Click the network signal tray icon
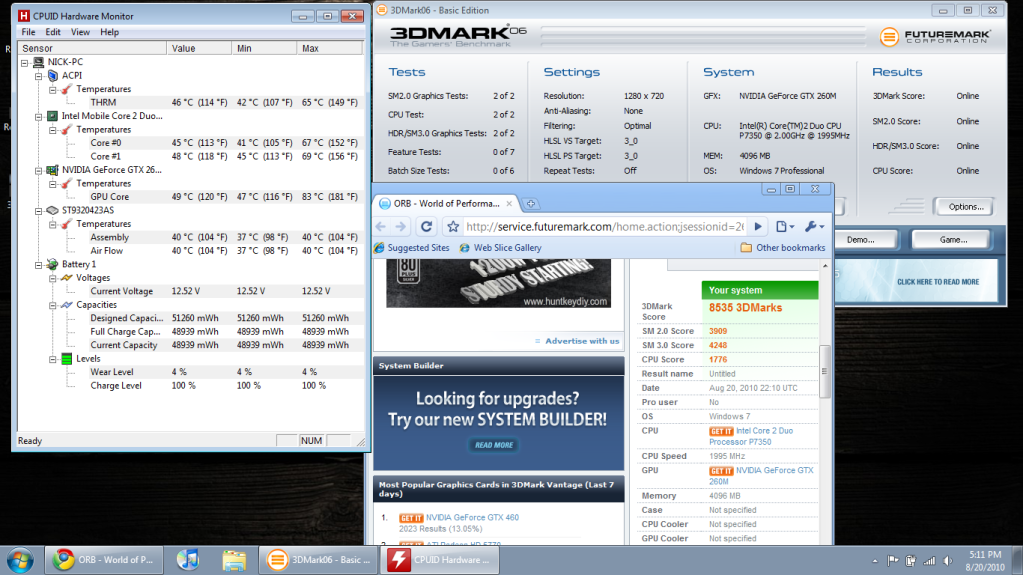 (929, 561)
